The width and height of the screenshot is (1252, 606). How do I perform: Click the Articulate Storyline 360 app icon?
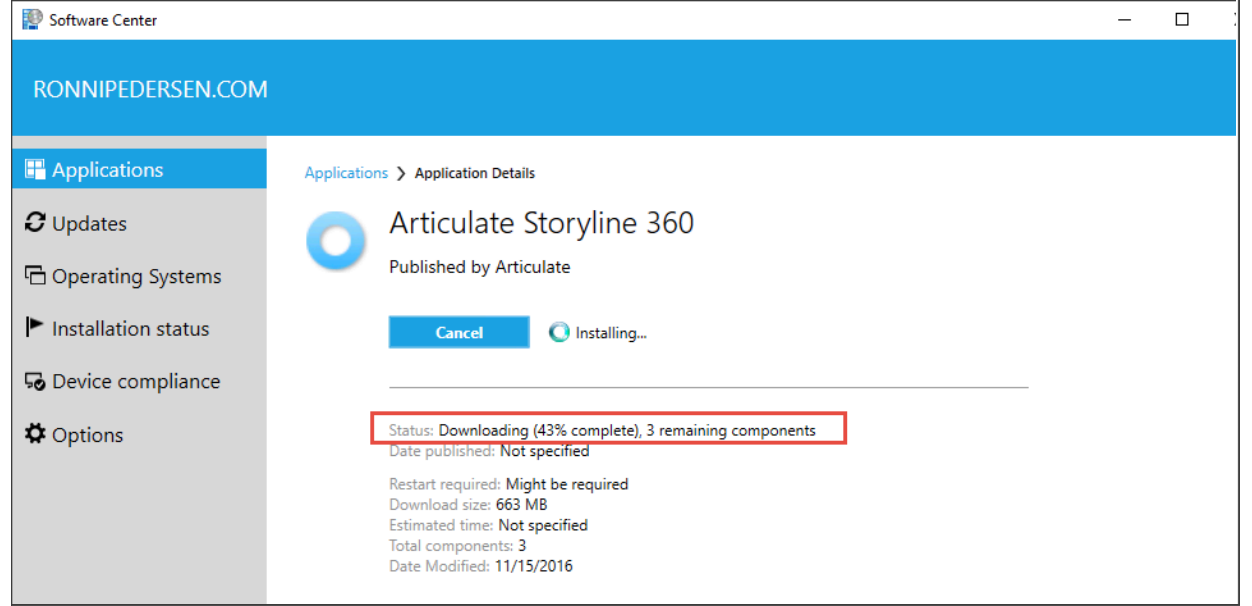(x=336, y=241)
